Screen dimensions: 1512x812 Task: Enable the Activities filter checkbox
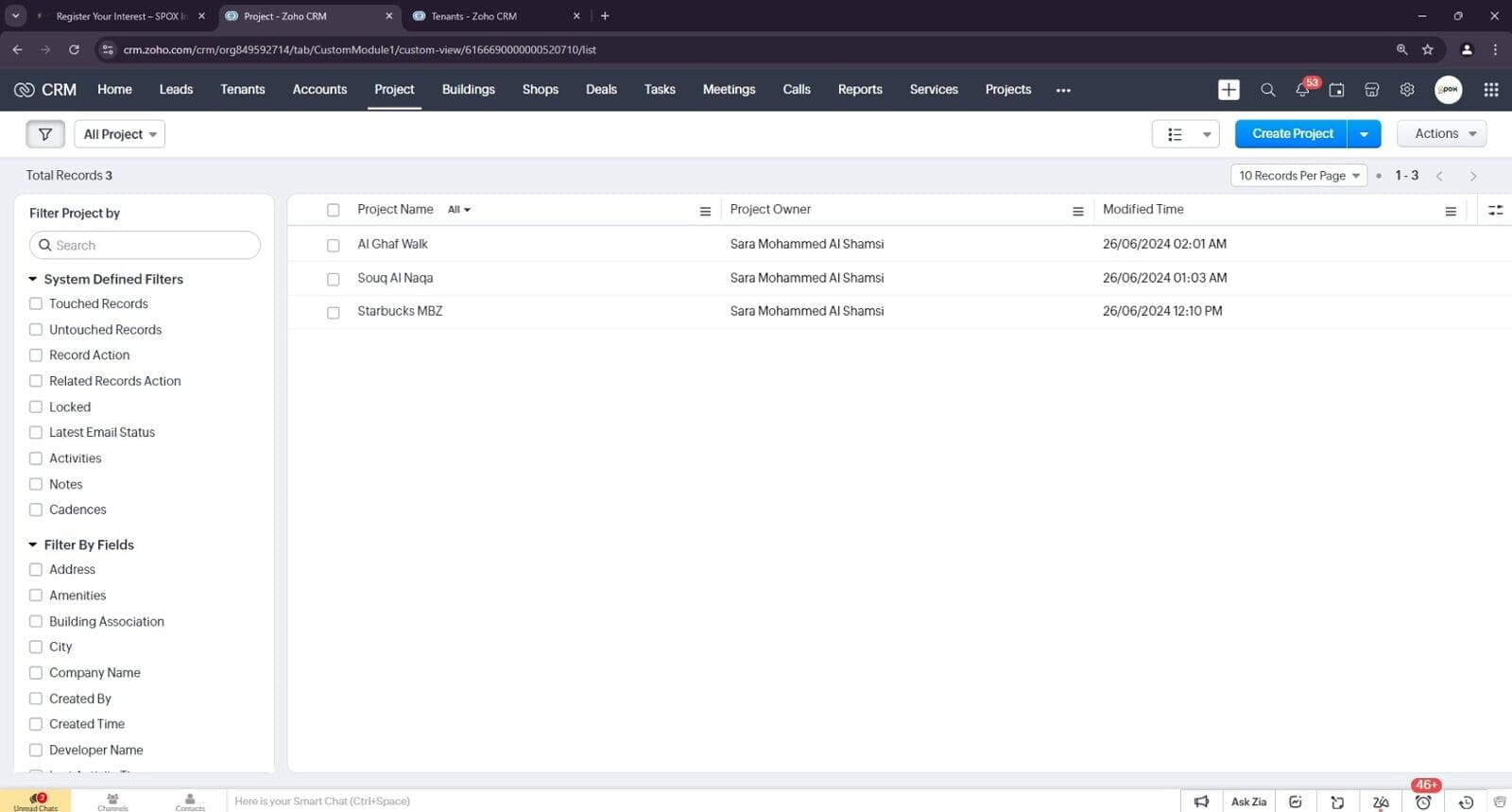click(36, 458)
